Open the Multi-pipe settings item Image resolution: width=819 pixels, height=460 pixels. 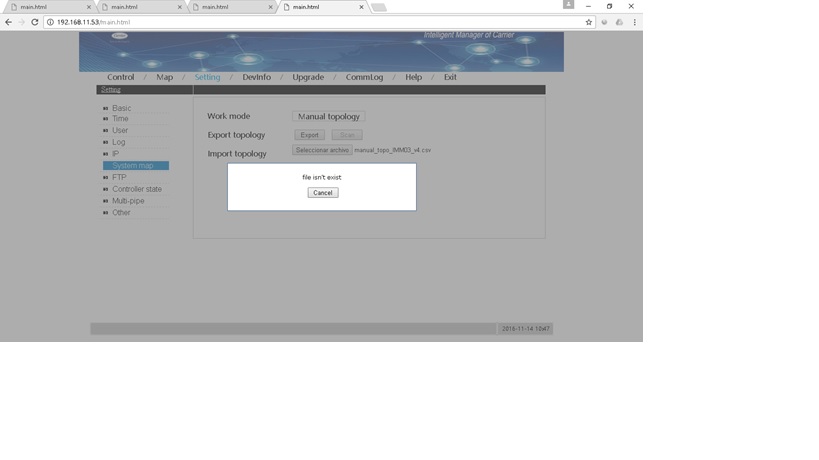pos(128,201)
